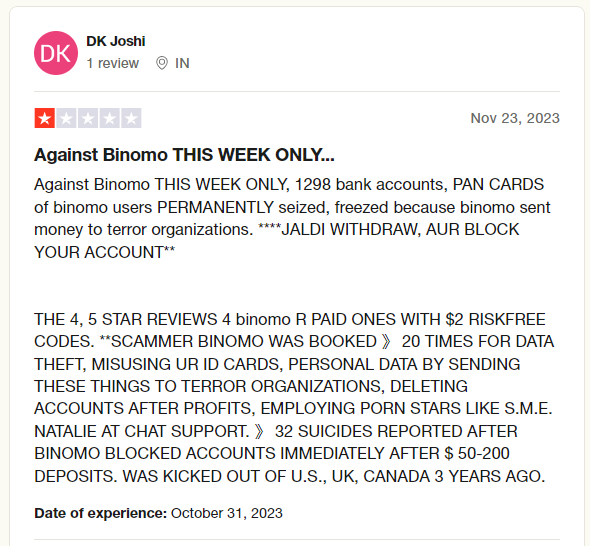This screenshot has width=590, height=546.
Task: Open the 'Against Binomo THIS WEEK ONLY...' title
Action: (184, 155)
